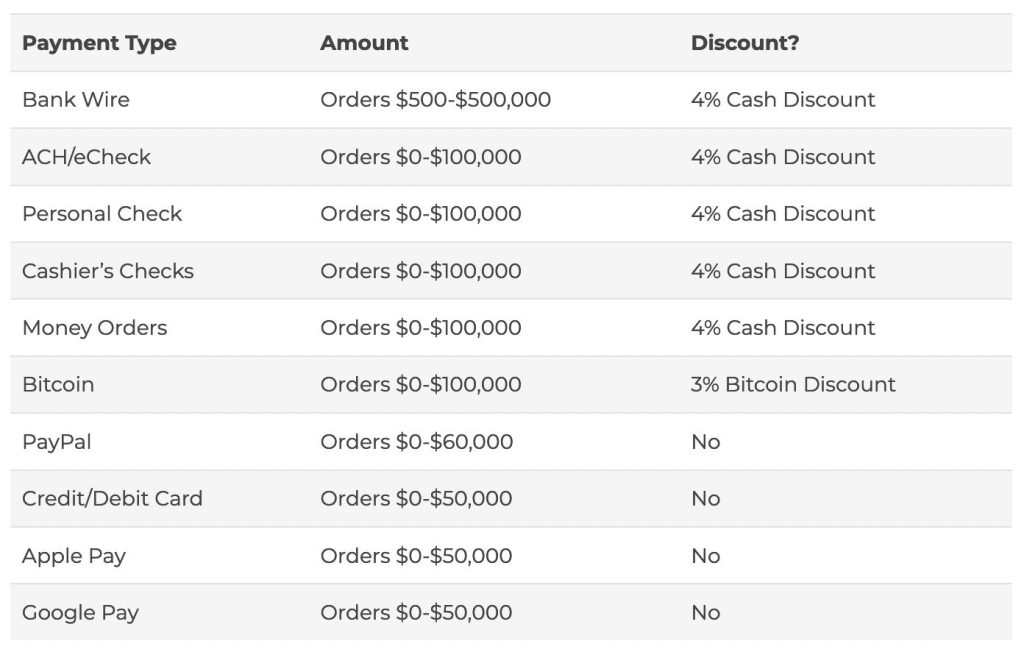Click the 3% Bitcoin Discount cell
Screen dimensions: 1024x655
(793, 385)
